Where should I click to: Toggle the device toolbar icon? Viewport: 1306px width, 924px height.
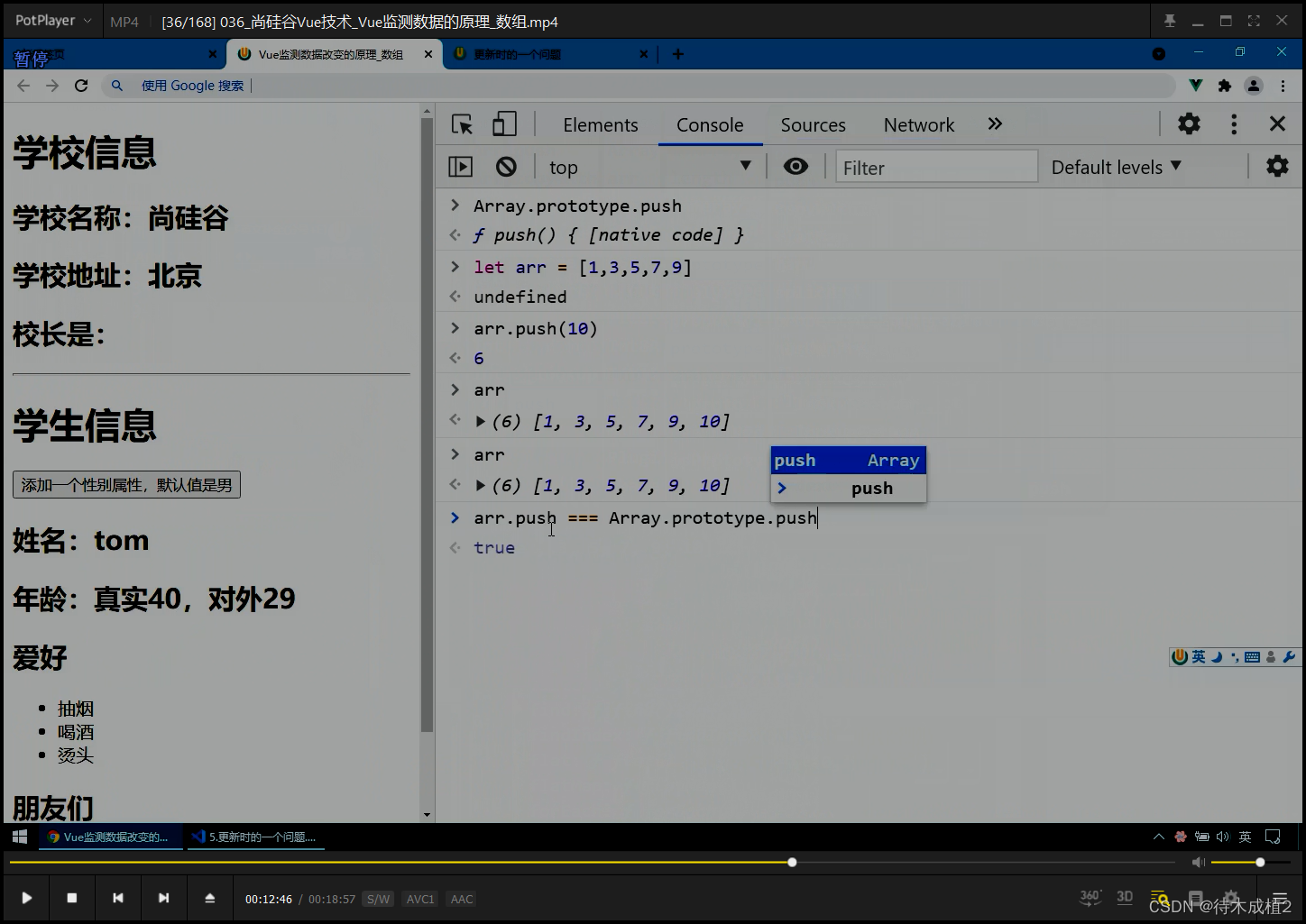(x=504, y=124)
